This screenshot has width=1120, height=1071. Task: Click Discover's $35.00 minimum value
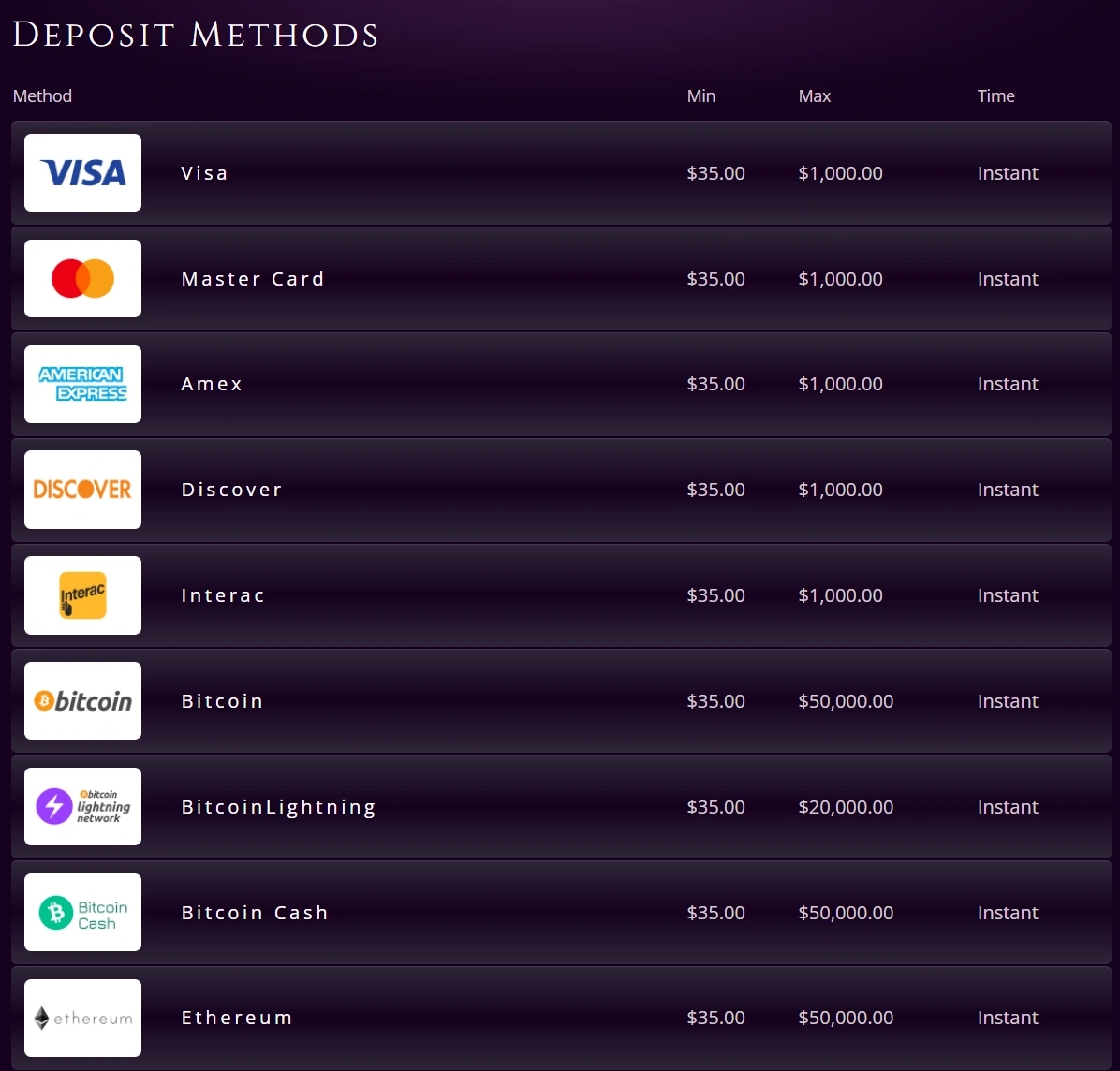[715, 490]
